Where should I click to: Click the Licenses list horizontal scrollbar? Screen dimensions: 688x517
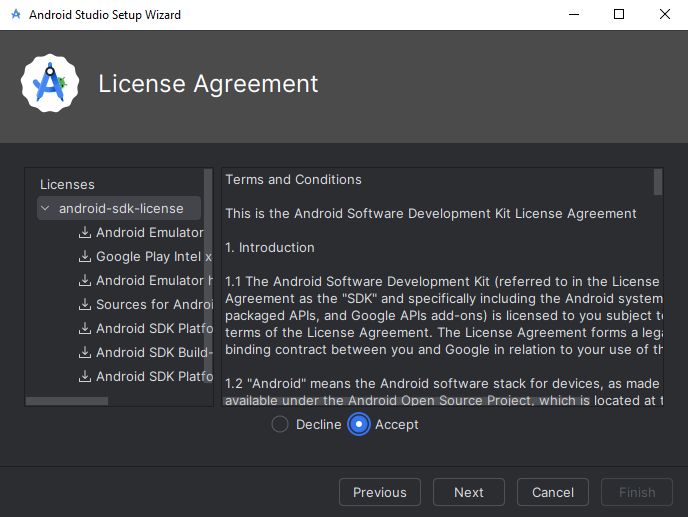67,401
